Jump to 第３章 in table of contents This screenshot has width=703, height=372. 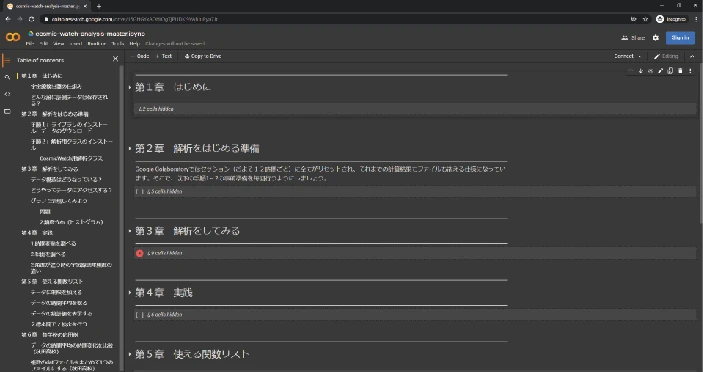click(49, 169)
